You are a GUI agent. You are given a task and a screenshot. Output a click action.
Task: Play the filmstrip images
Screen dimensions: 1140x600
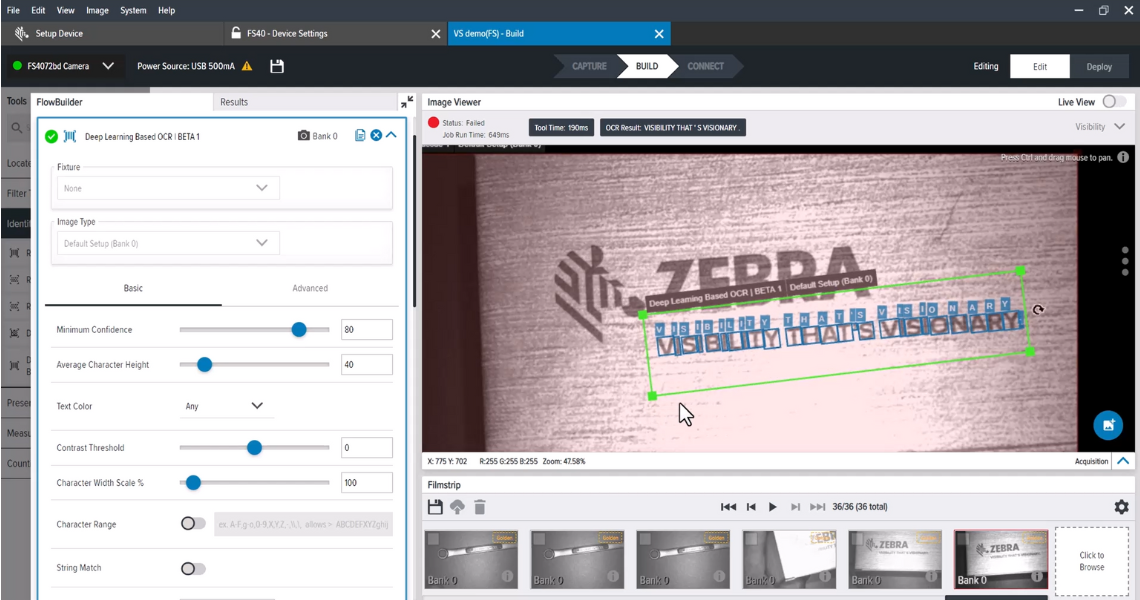tap(773, 507)
